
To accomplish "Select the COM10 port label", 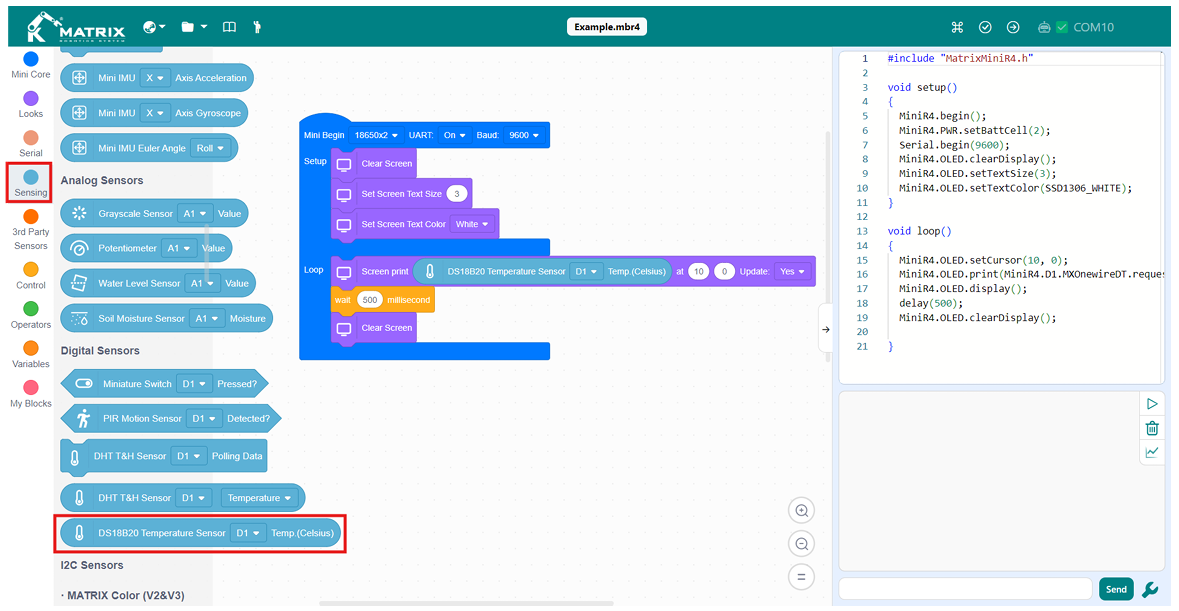I will (1093, 27).
